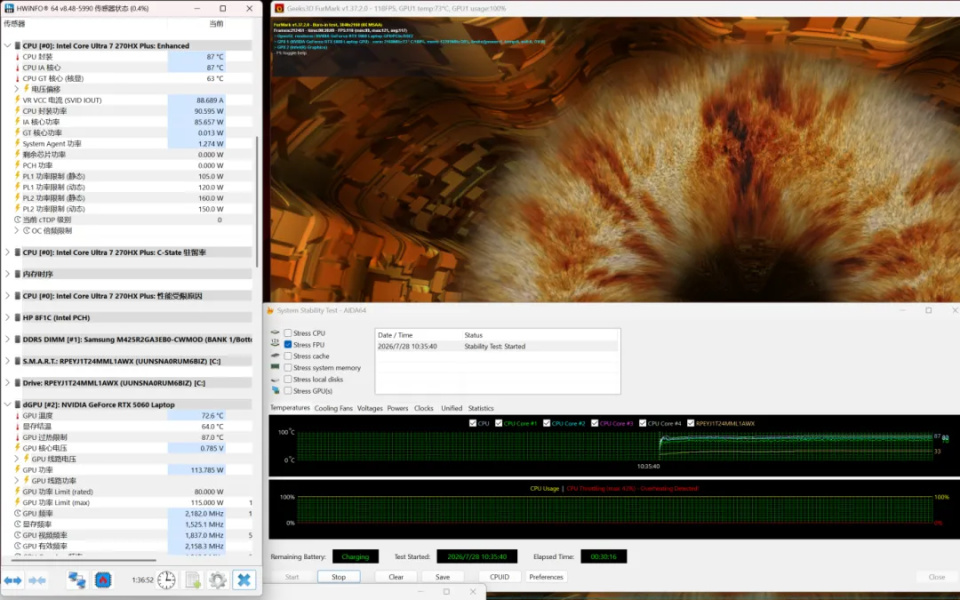Image resolution: width=960 pixels, height=600 pixels.
Task: Click thermometer icon on CPU 封装 row
Action: 17,56
